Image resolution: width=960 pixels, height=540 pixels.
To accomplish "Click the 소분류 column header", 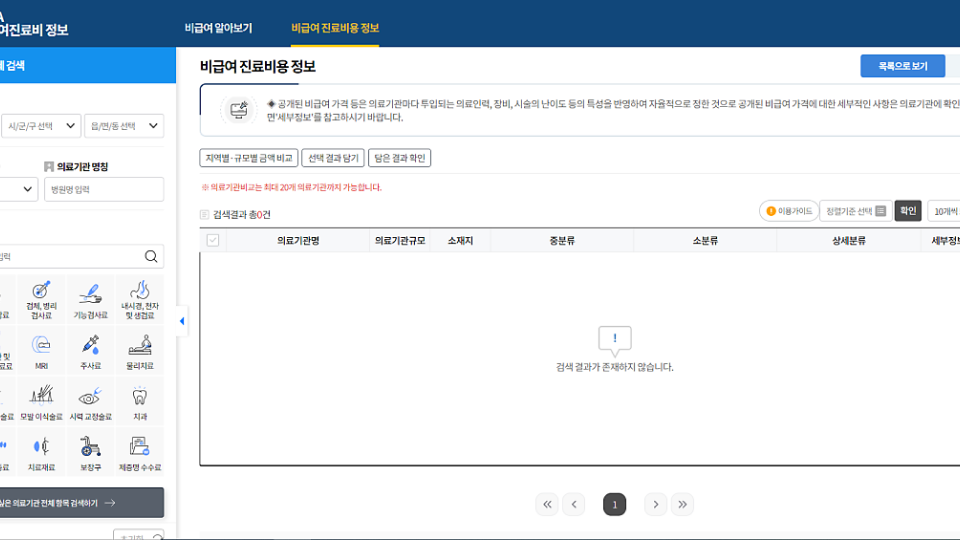I will [705, 241].
